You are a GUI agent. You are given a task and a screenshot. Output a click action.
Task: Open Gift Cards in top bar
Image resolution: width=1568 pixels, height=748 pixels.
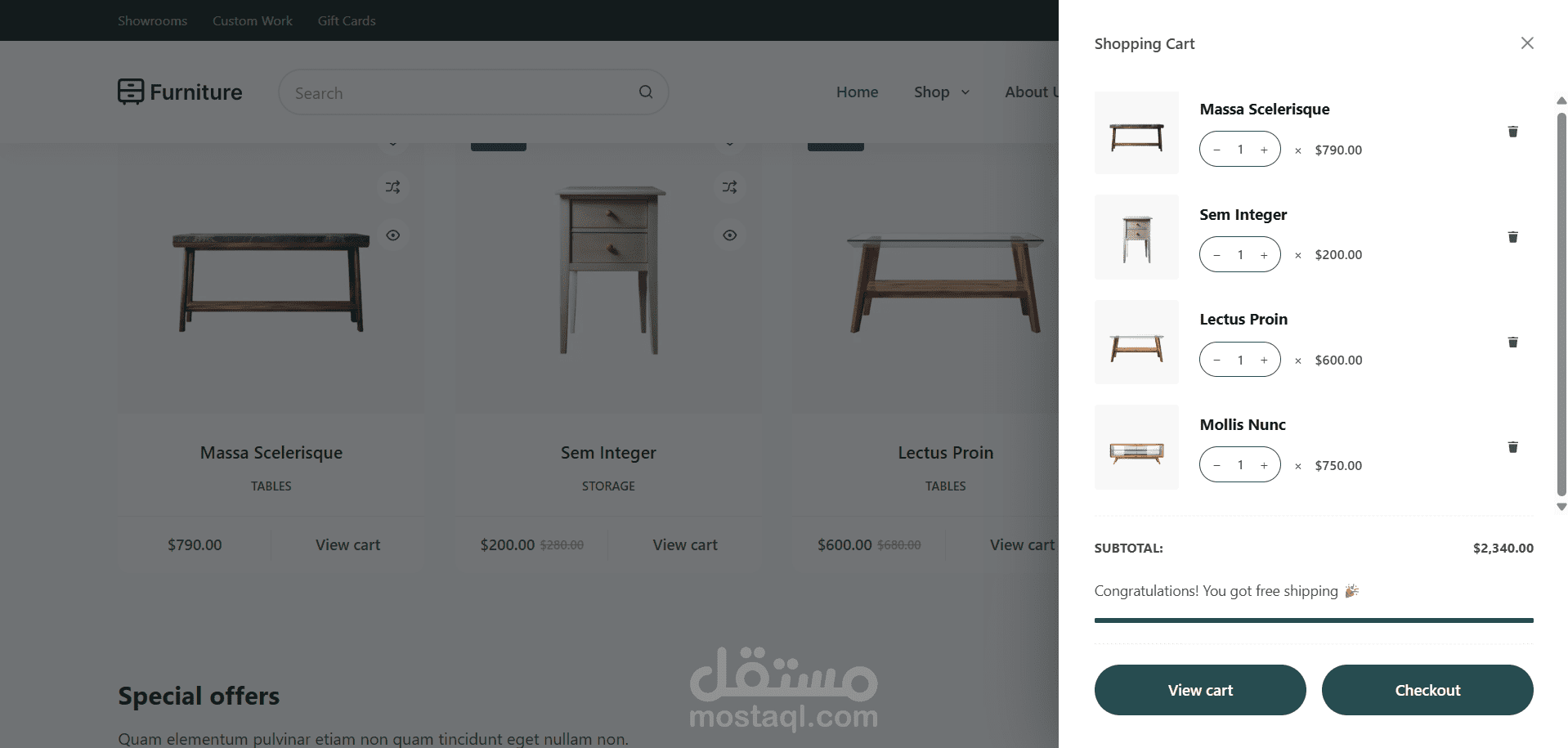click(347, 20)
